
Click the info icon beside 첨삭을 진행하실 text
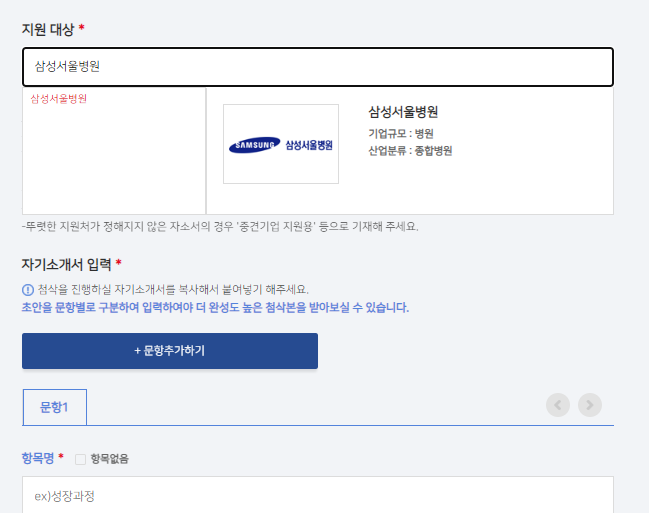[28, 289]
